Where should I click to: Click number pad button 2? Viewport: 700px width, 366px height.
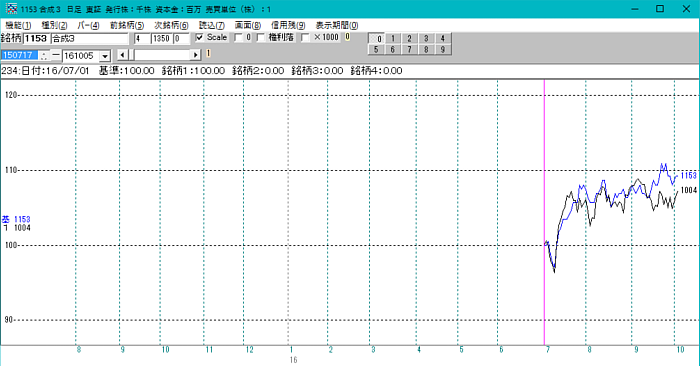pyautogui.click(x=409, y=38)
